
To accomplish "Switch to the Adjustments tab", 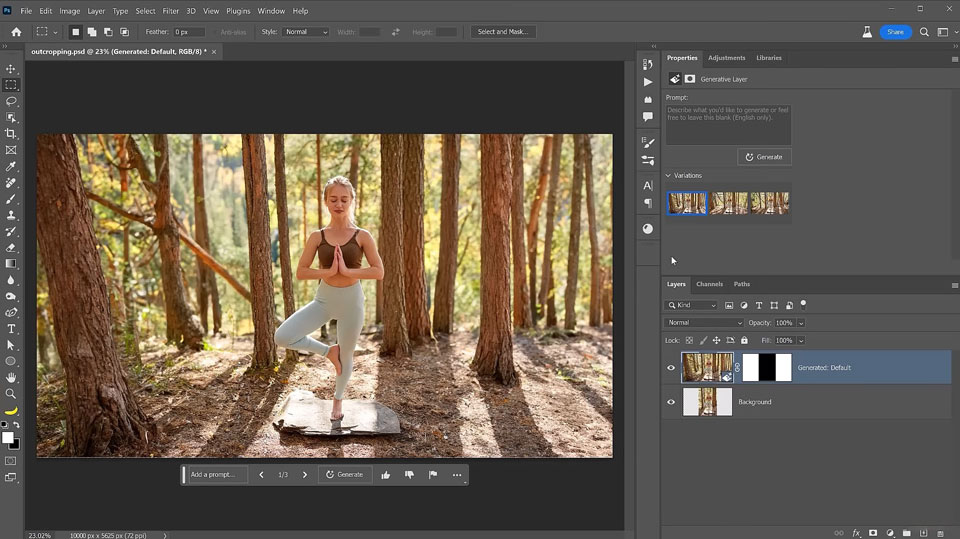I will 727,58.
